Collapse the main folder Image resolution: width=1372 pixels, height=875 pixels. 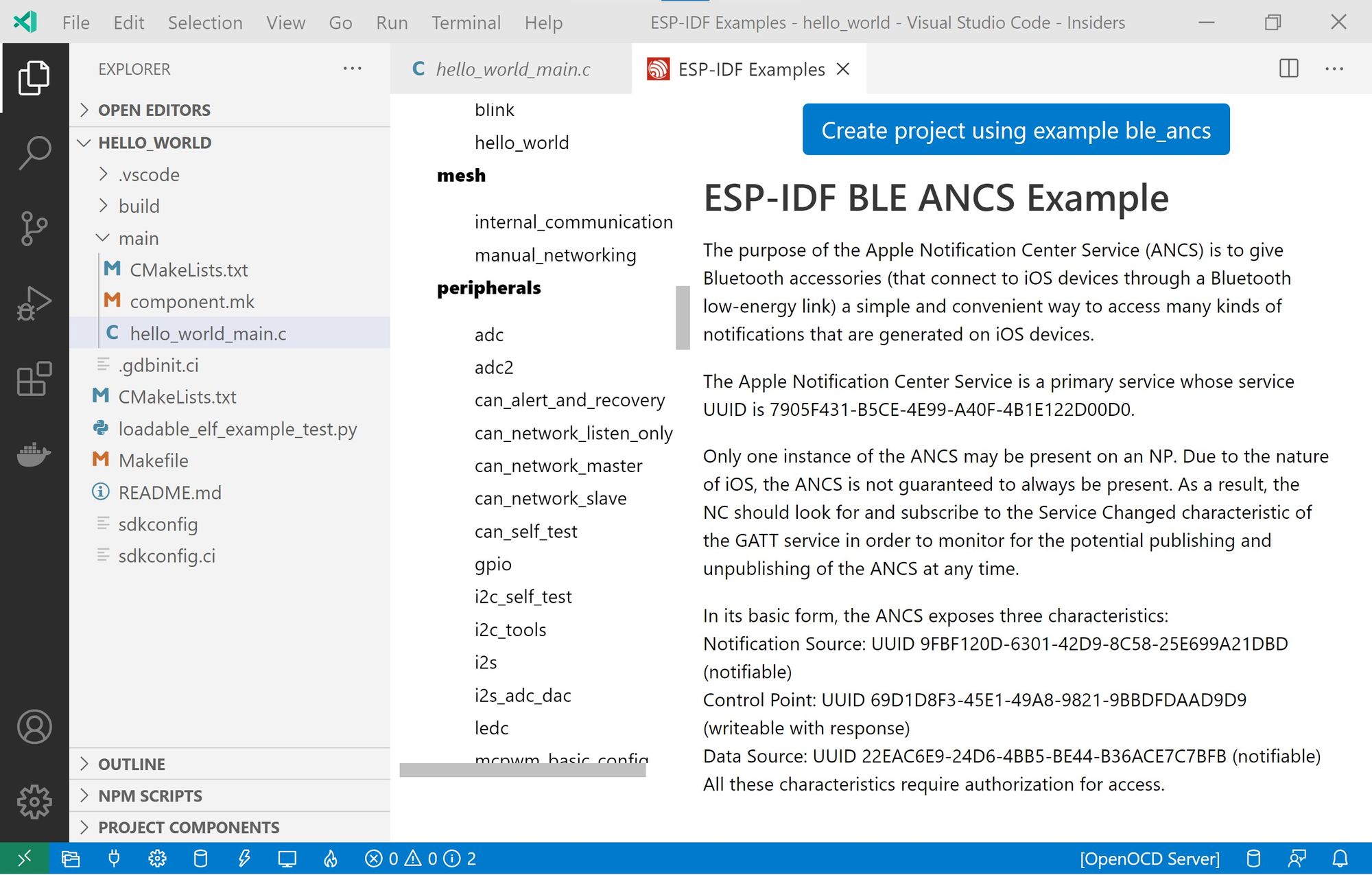229,238
